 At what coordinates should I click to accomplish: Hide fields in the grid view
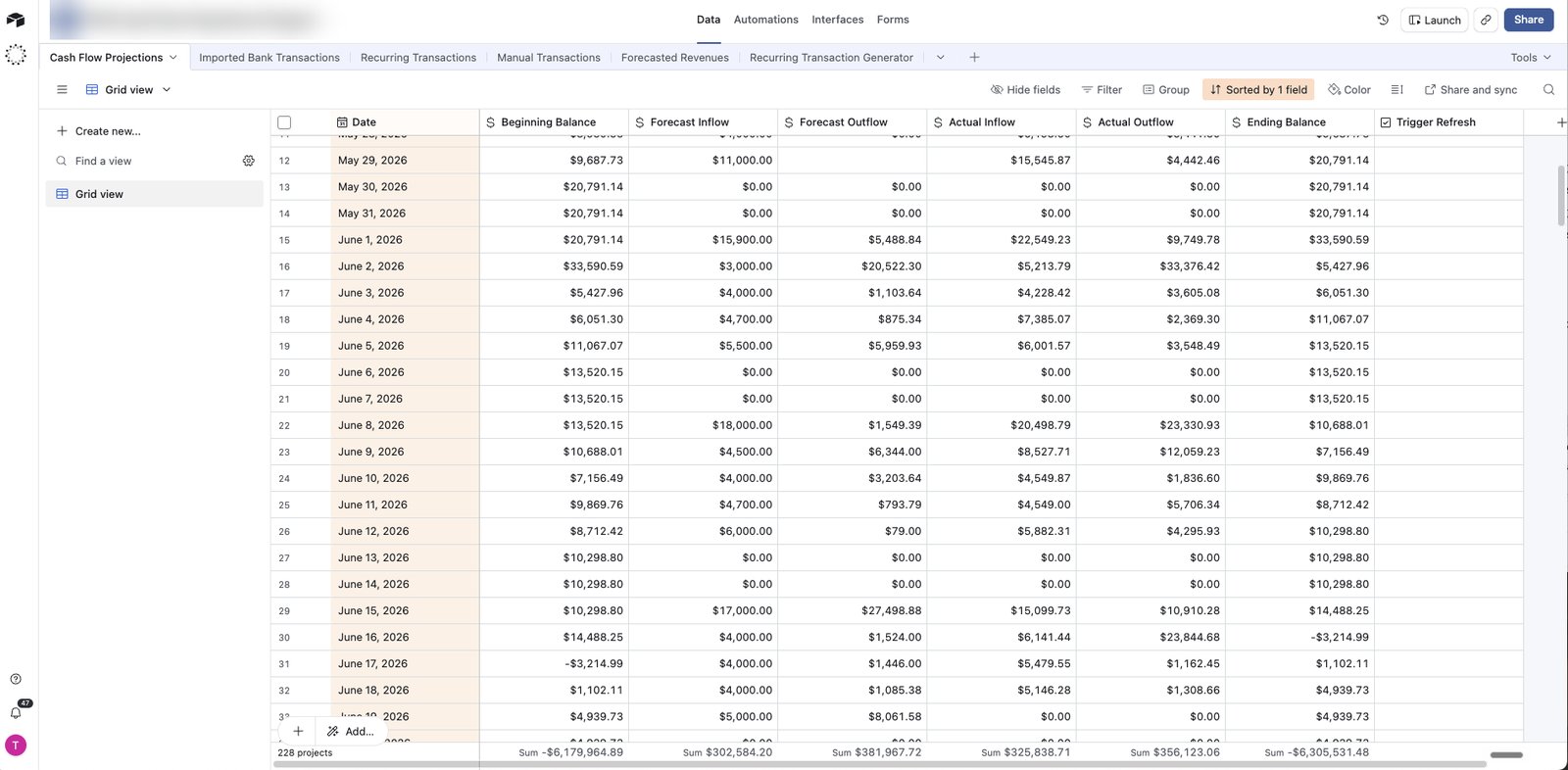(x=1025, y=89)
